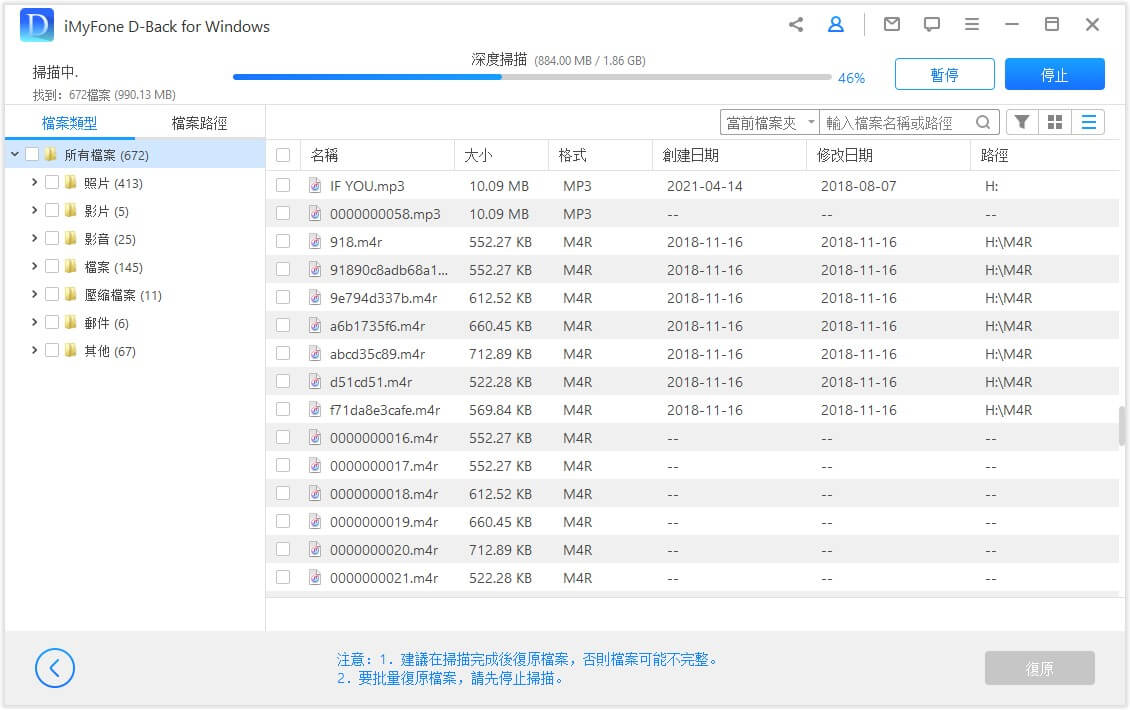The width and height of the screenshot is (1130, 710).
Task: Click the mail envelope icon
Action: (891, 25)
